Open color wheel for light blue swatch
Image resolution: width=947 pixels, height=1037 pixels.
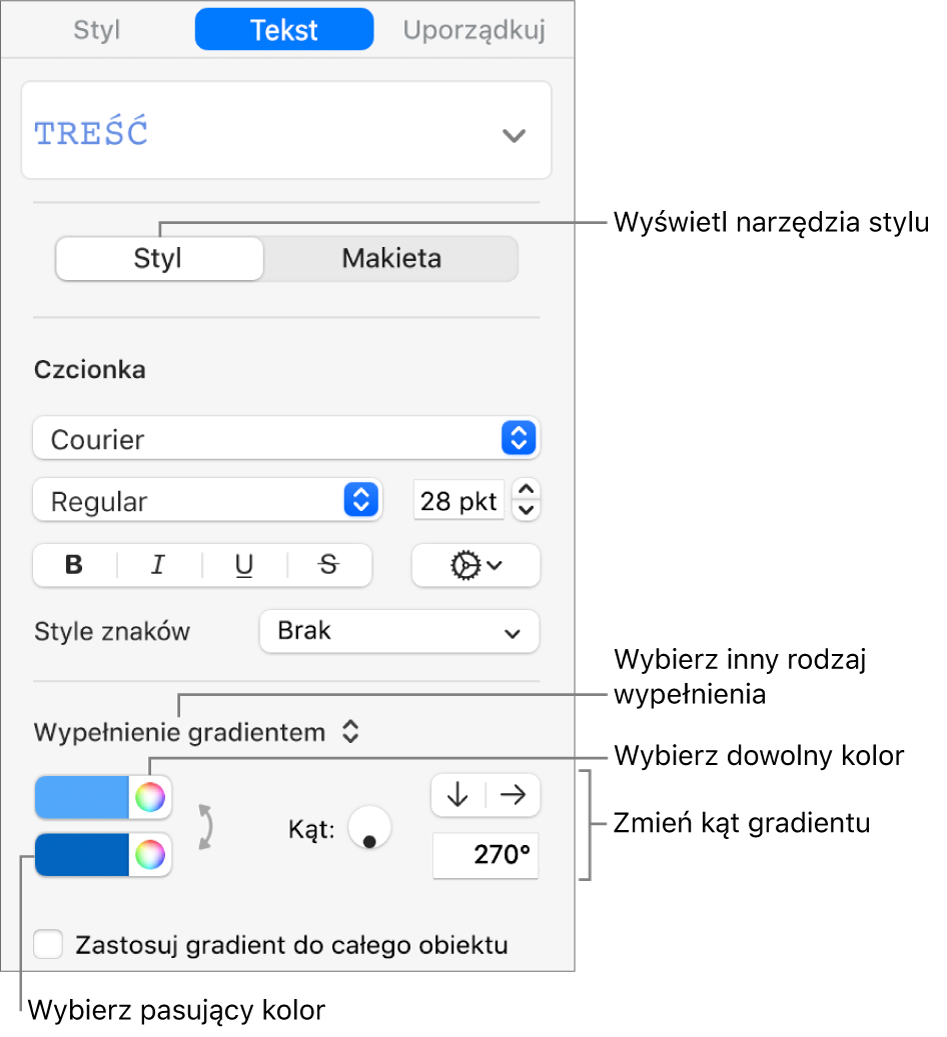coord(150,797)
